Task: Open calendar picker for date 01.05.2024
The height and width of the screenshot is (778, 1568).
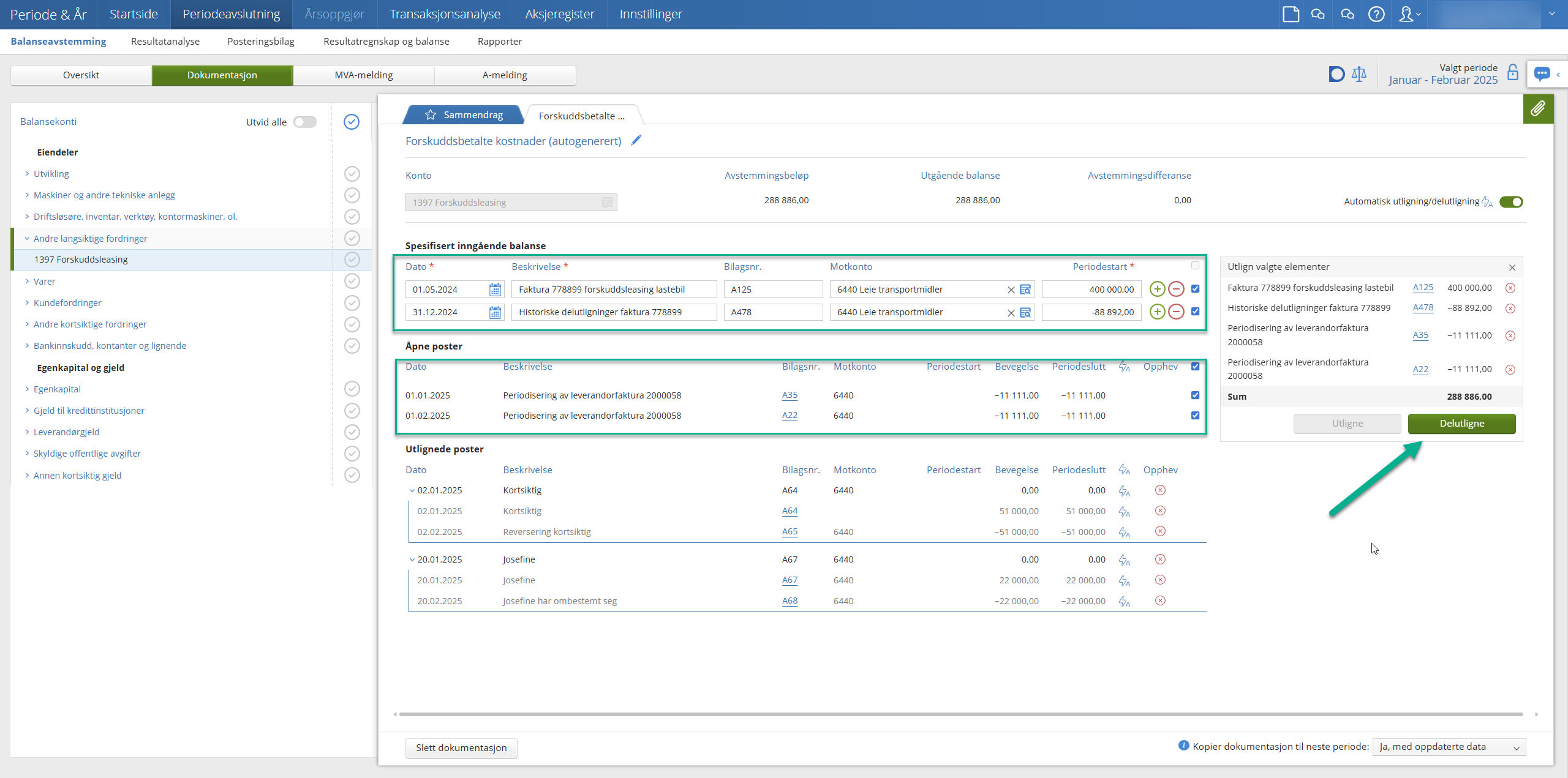Action: click(x=495, y=290)
